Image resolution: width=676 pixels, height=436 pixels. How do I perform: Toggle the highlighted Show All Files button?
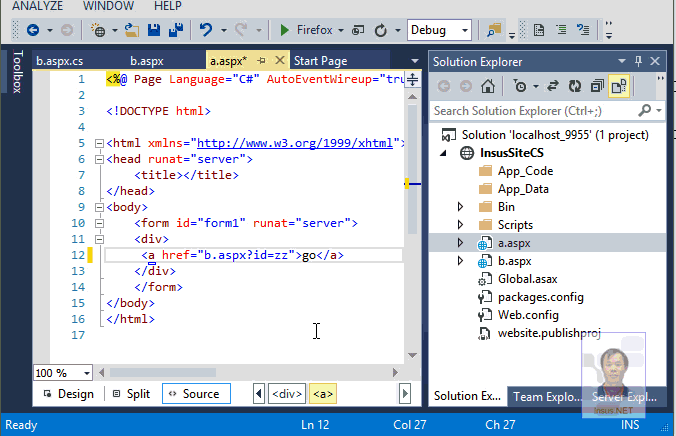[x=618, y=86]
